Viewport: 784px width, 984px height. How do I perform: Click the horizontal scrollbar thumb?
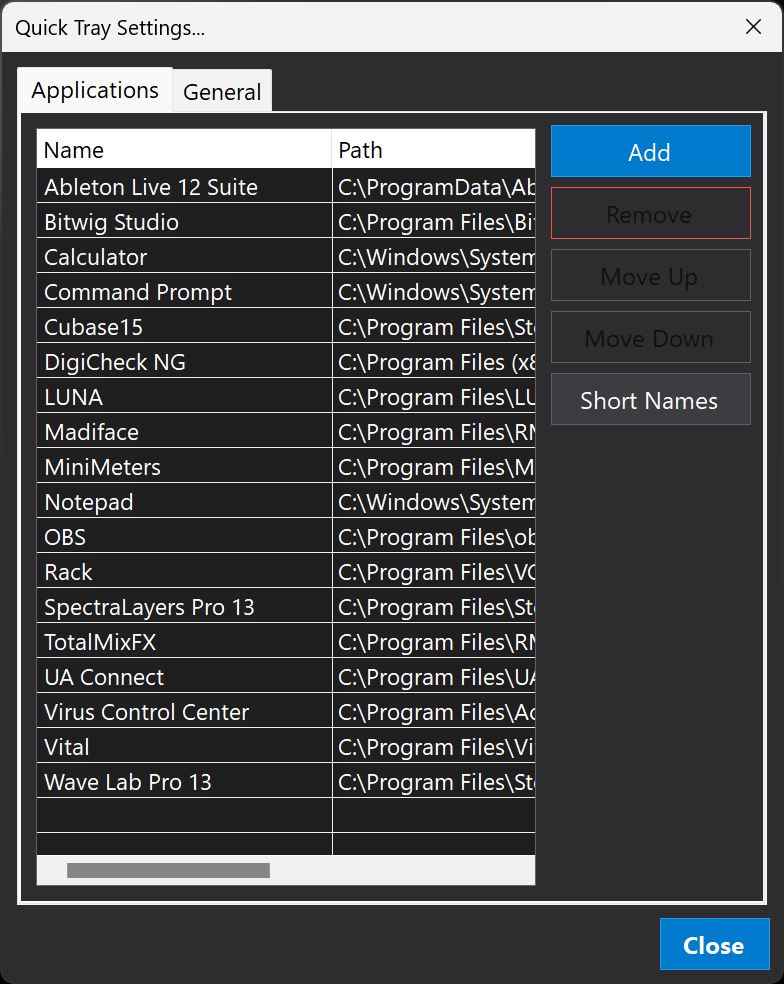(x=168, y=870)
